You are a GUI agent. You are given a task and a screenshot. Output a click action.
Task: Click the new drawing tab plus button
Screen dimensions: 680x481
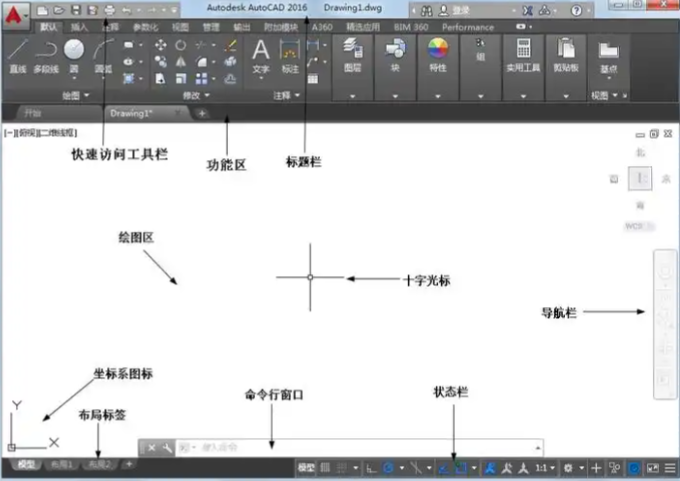pos(202,114)
